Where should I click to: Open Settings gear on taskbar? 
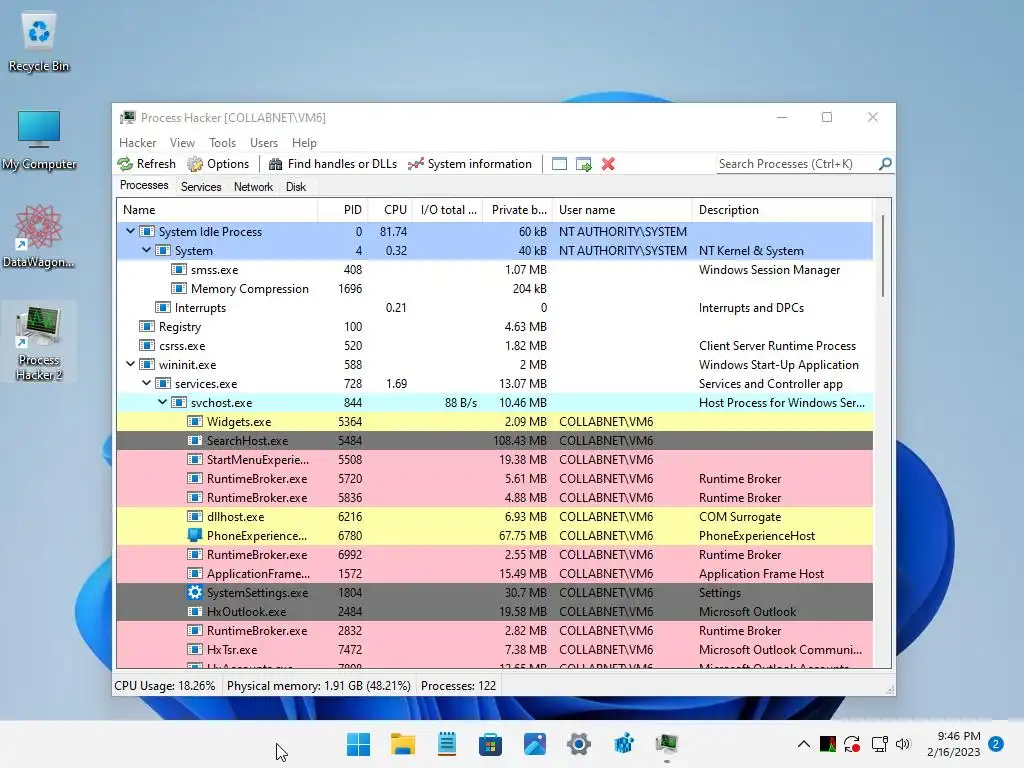(579, 744)
